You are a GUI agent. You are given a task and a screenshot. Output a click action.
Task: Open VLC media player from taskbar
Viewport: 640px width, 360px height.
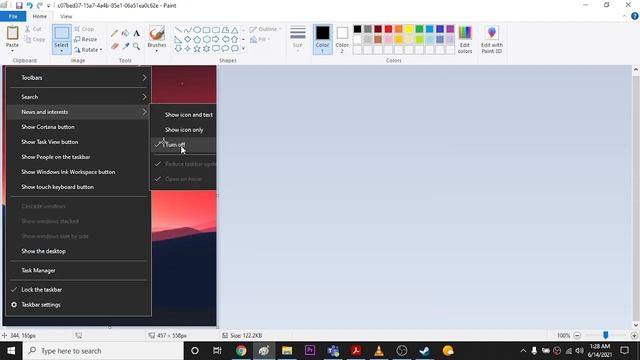click(379, 351)
